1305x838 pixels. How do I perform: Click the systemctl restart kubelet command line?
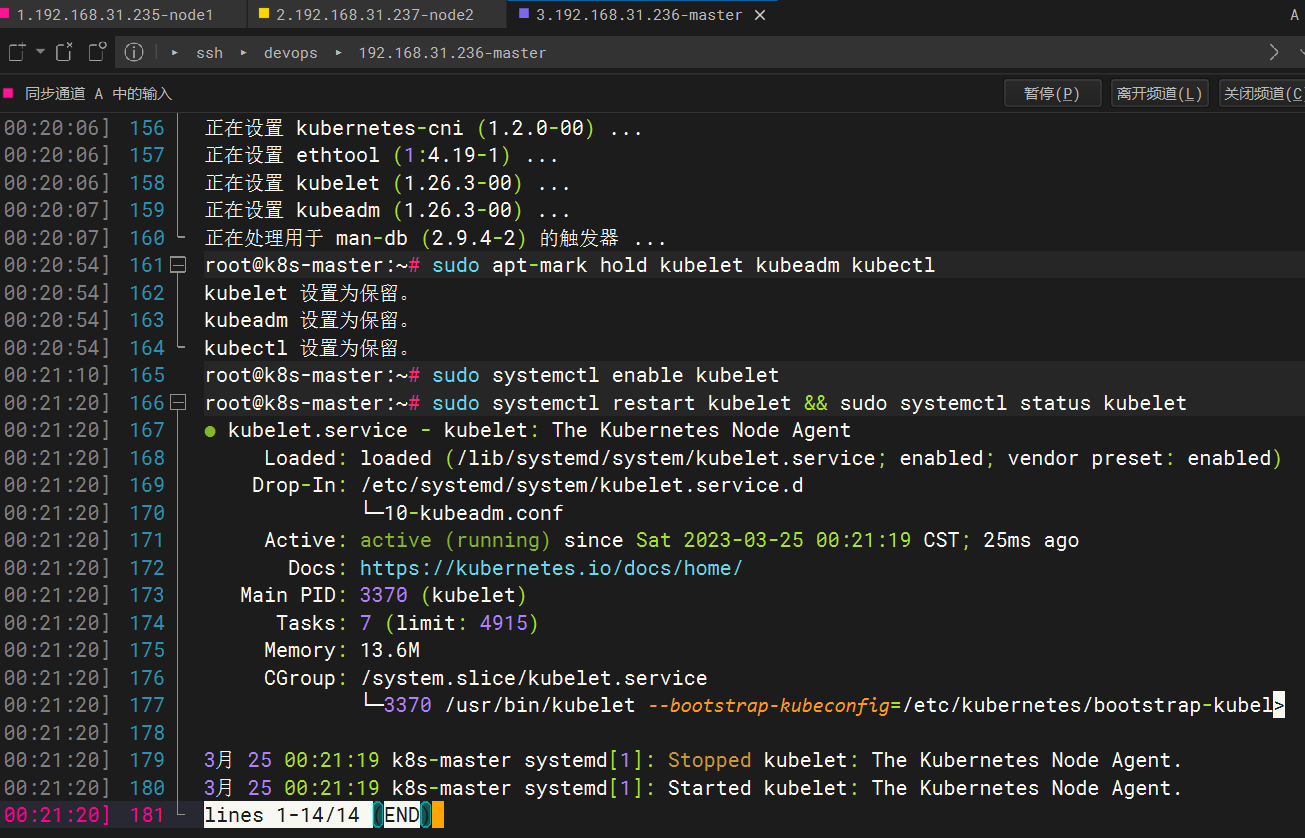pos(809,403)
